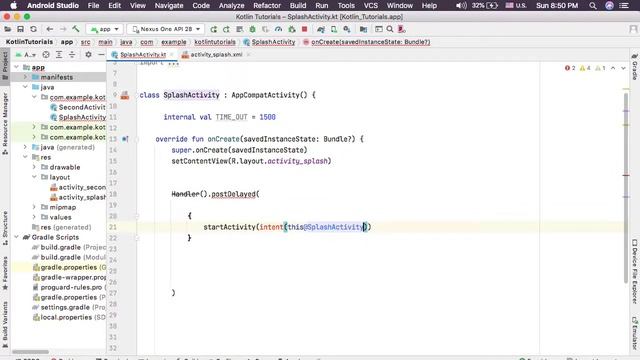Open the VCS menu
640x360 pixels.
[370, 6]
